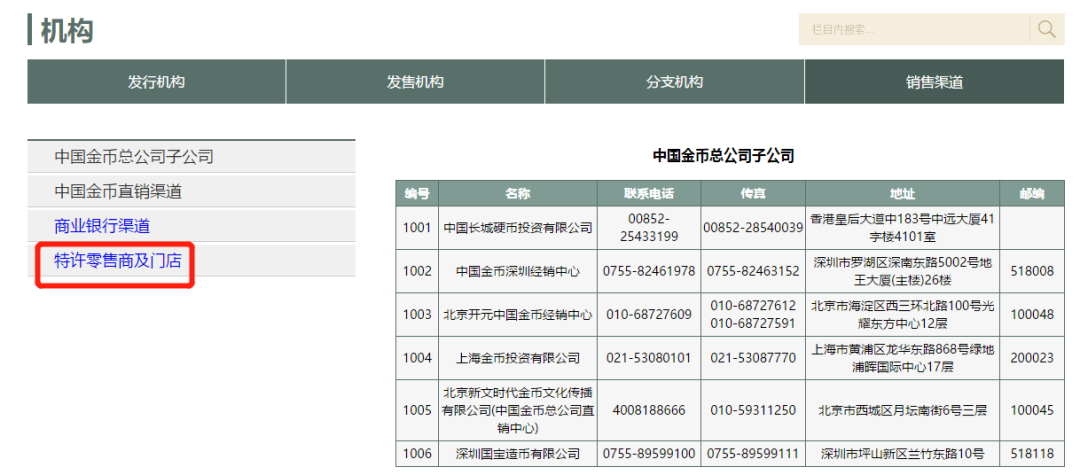Click row number 1004
Viewport: 1080px width, 475px height.
coord(417,358)
